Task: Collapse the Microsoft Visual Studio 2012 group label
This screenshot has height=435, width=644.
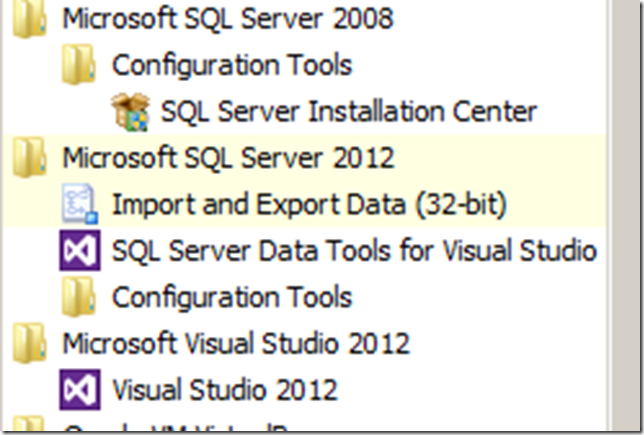Action: (236, 343)
